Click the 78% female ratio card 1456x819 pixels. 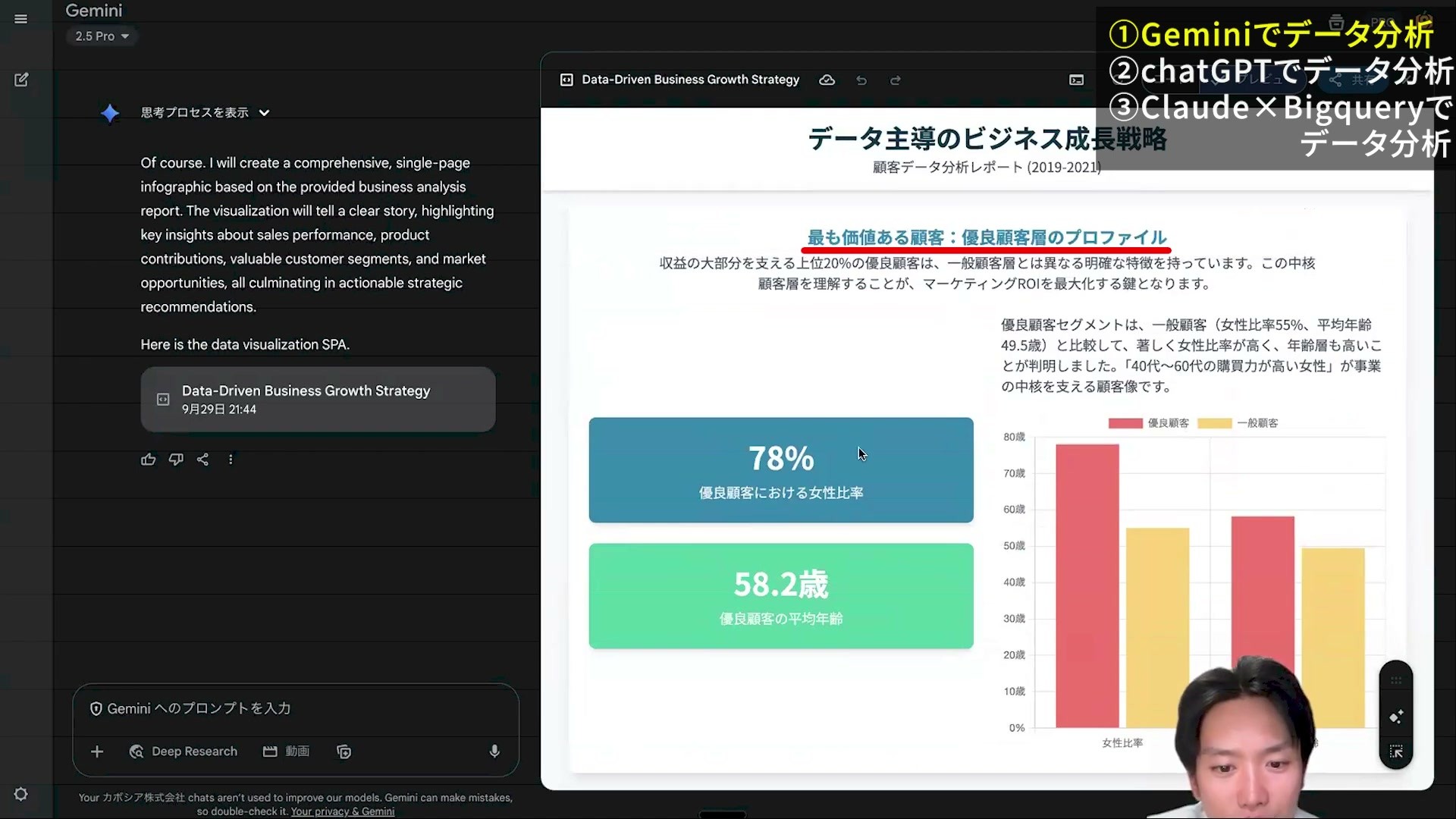point(781,470)
